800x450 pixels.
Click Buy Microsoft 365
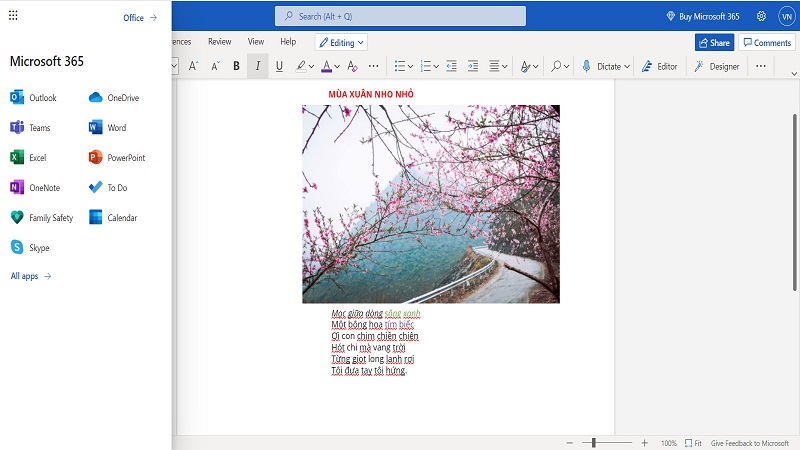(703, 16)
